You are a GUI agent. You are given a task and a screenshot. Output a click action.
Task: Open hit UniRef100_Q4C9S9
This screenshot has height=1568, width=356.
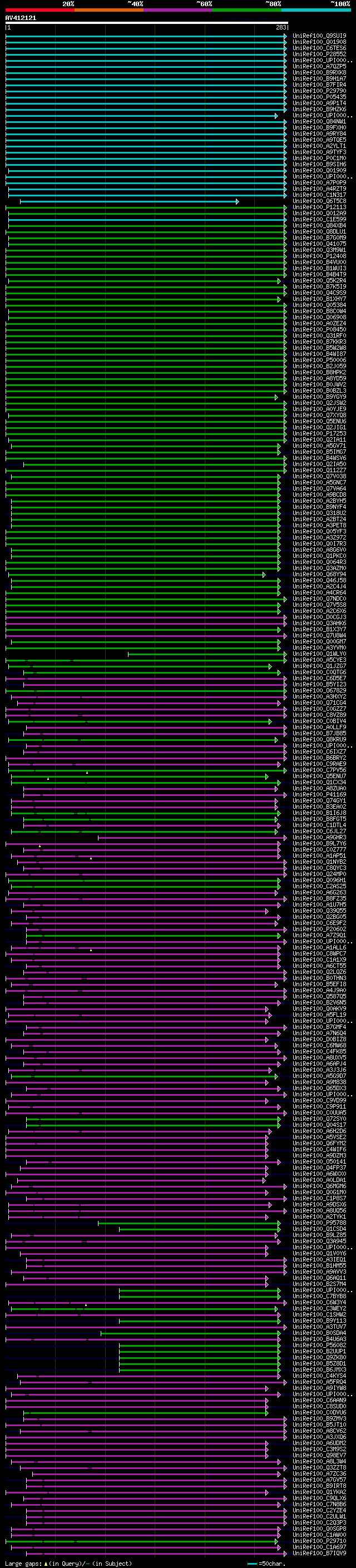click(x=319, y=293)
